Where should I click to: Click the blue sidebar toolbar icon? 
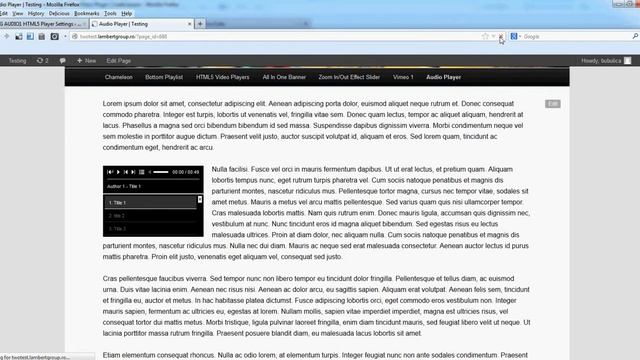30,36
